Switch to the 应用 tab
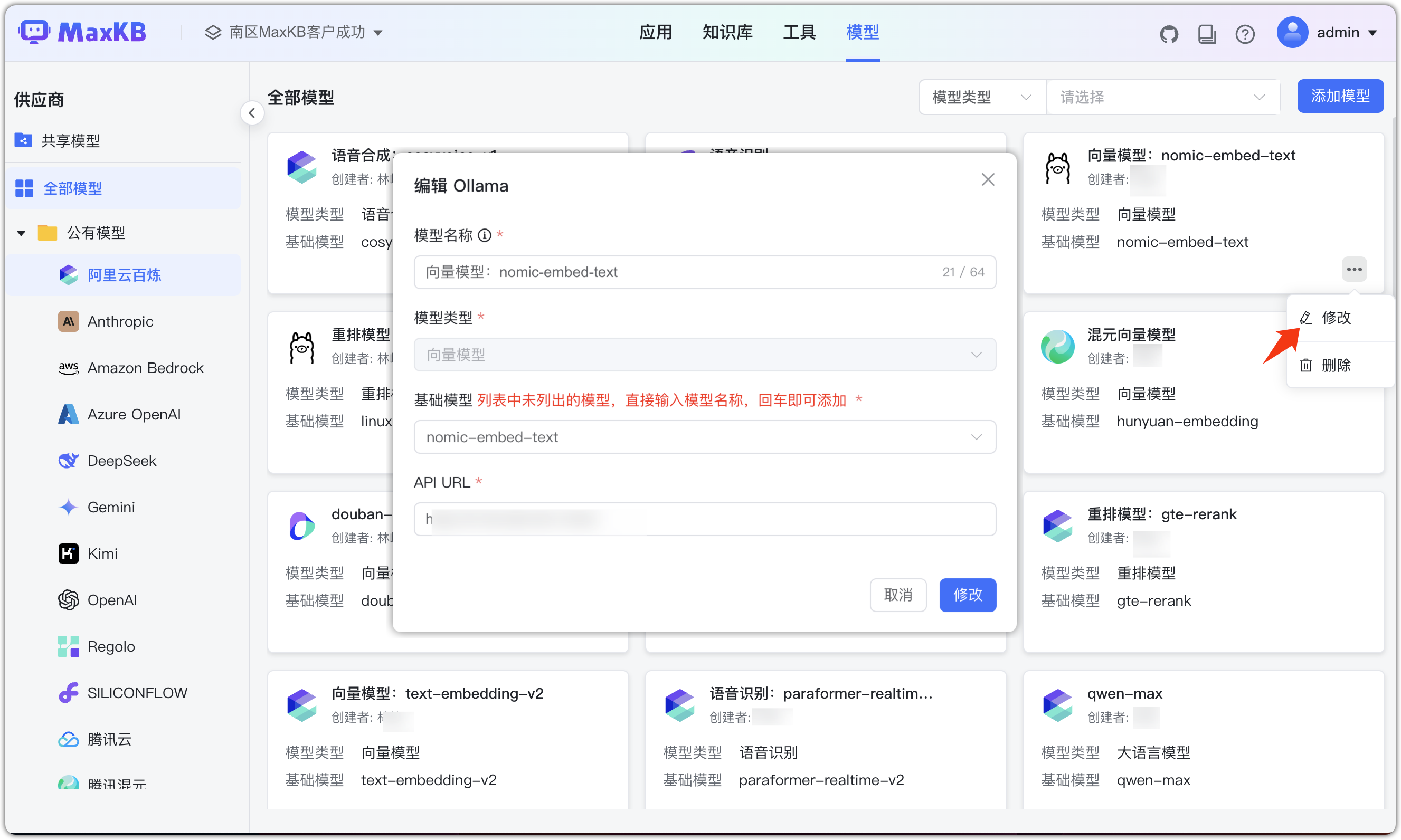The image size is (1401, 840). 655,32
